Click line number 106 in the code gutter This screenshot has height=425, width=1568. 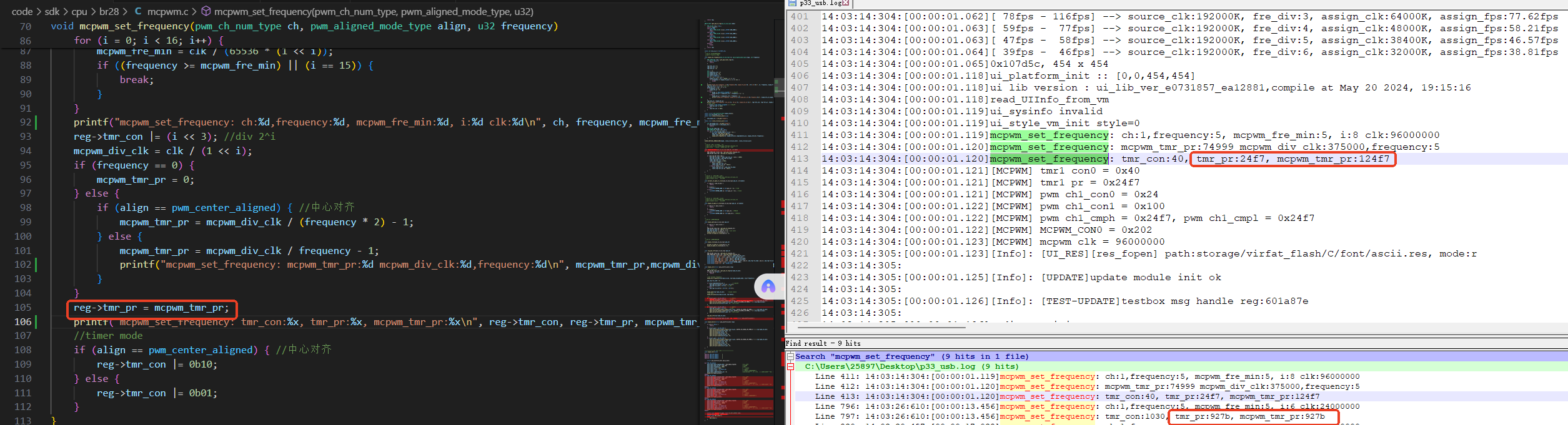[x=22, y=322]
